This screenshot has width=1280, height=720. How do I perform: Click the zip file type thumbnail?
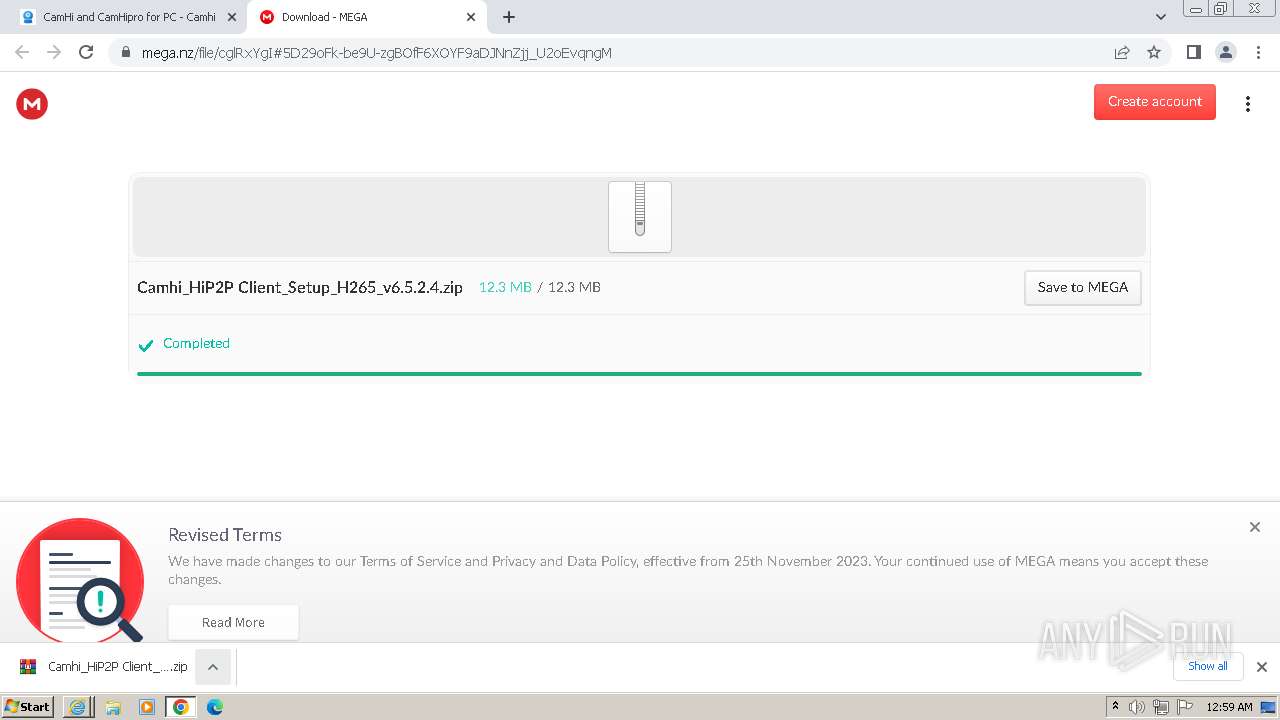click(640, 217)
